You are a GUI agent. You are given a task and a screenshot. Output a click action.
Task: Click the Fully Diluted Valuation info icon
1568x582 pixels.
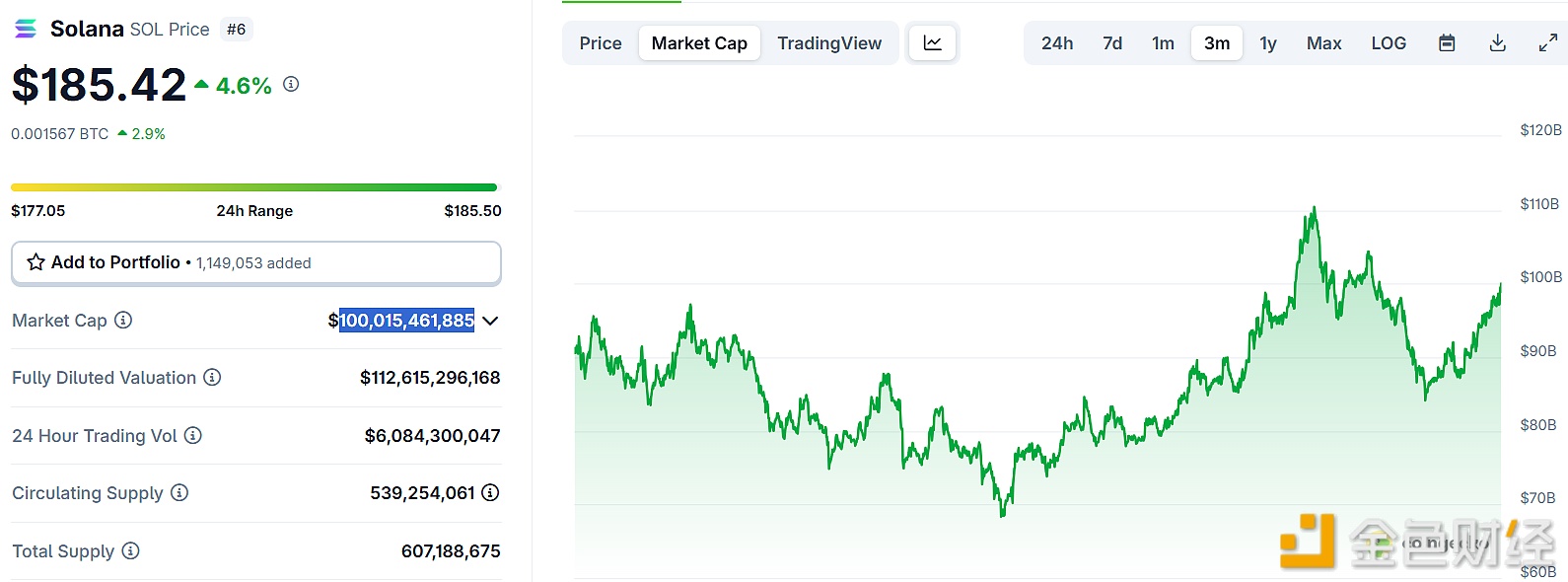(212, 377)
